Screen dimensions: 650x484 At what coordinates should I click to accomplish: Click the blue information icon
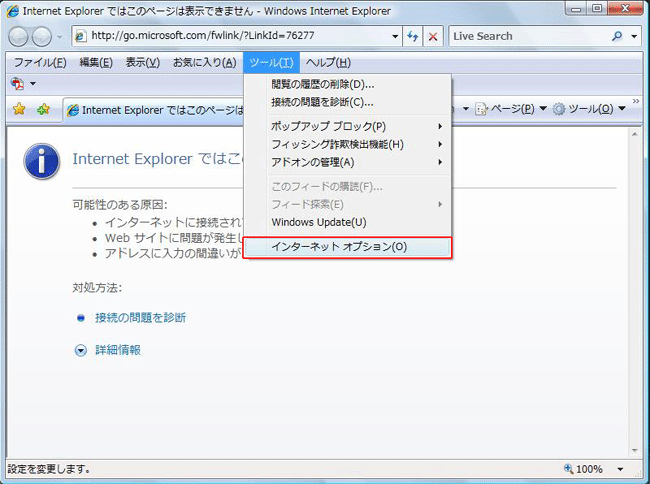pos(41,161)
